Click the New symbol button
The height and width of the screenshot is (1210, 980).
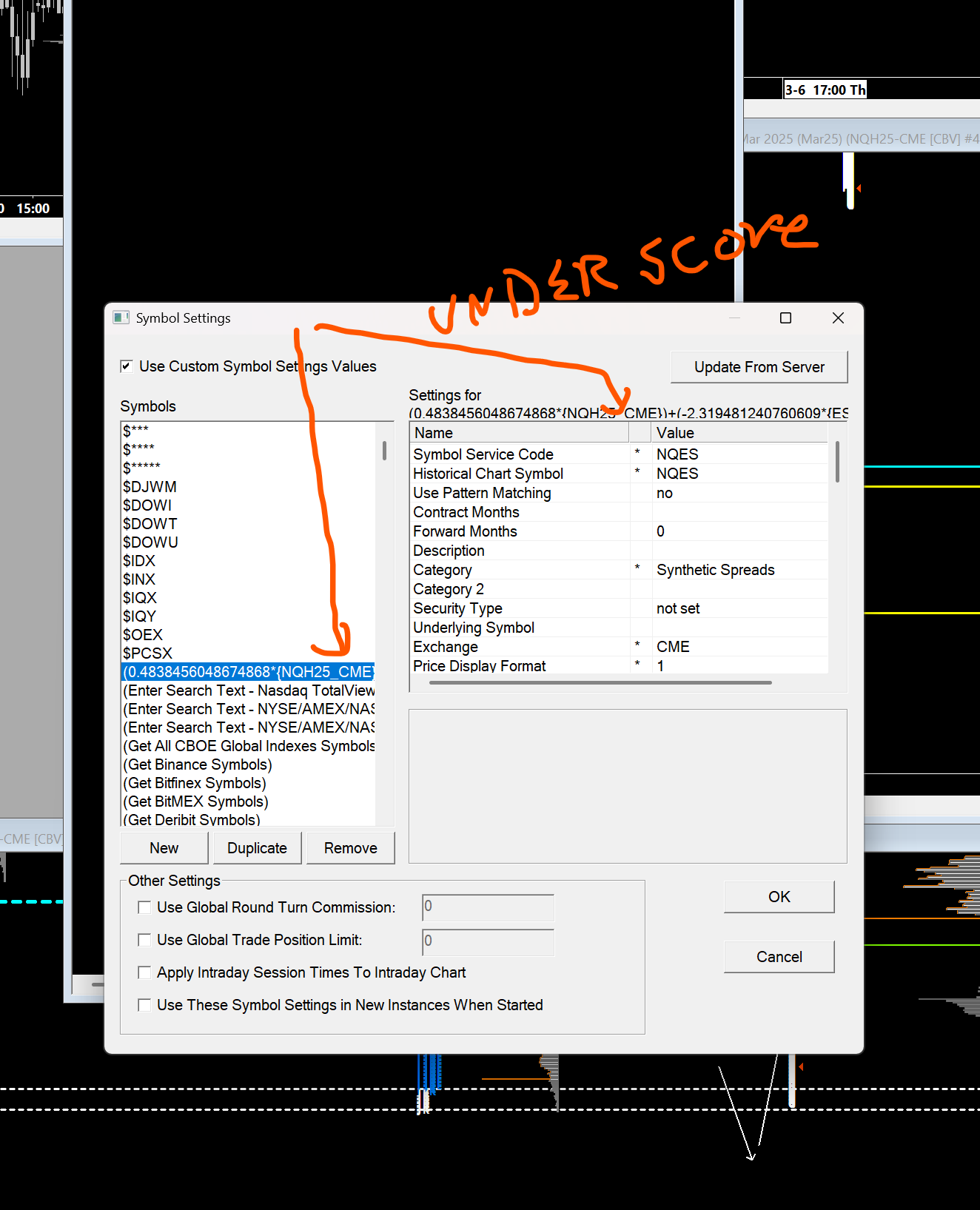click(x=164, y=848)
